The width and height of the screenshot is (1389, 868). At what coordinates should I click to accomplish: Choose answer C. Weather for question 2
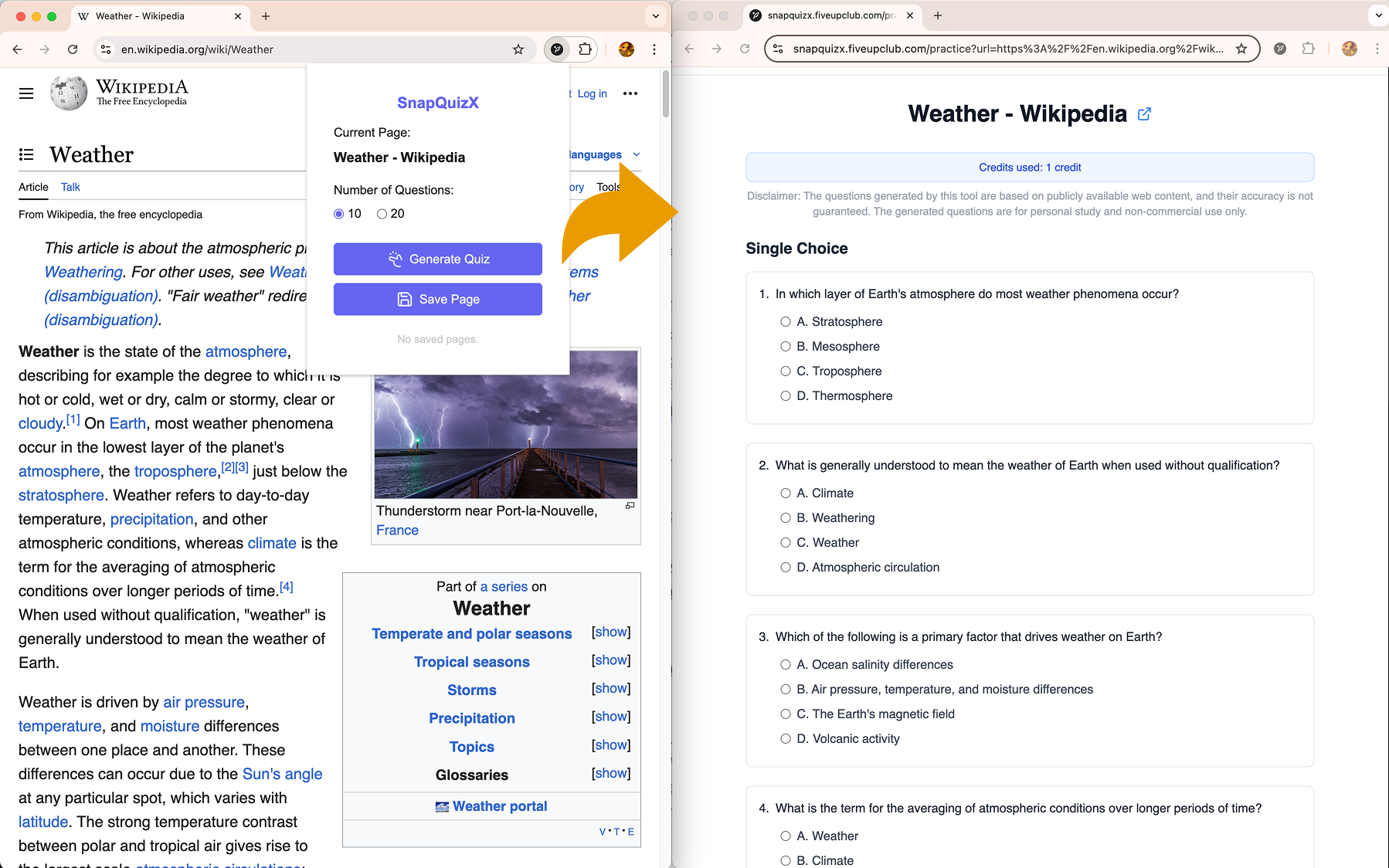786,543
